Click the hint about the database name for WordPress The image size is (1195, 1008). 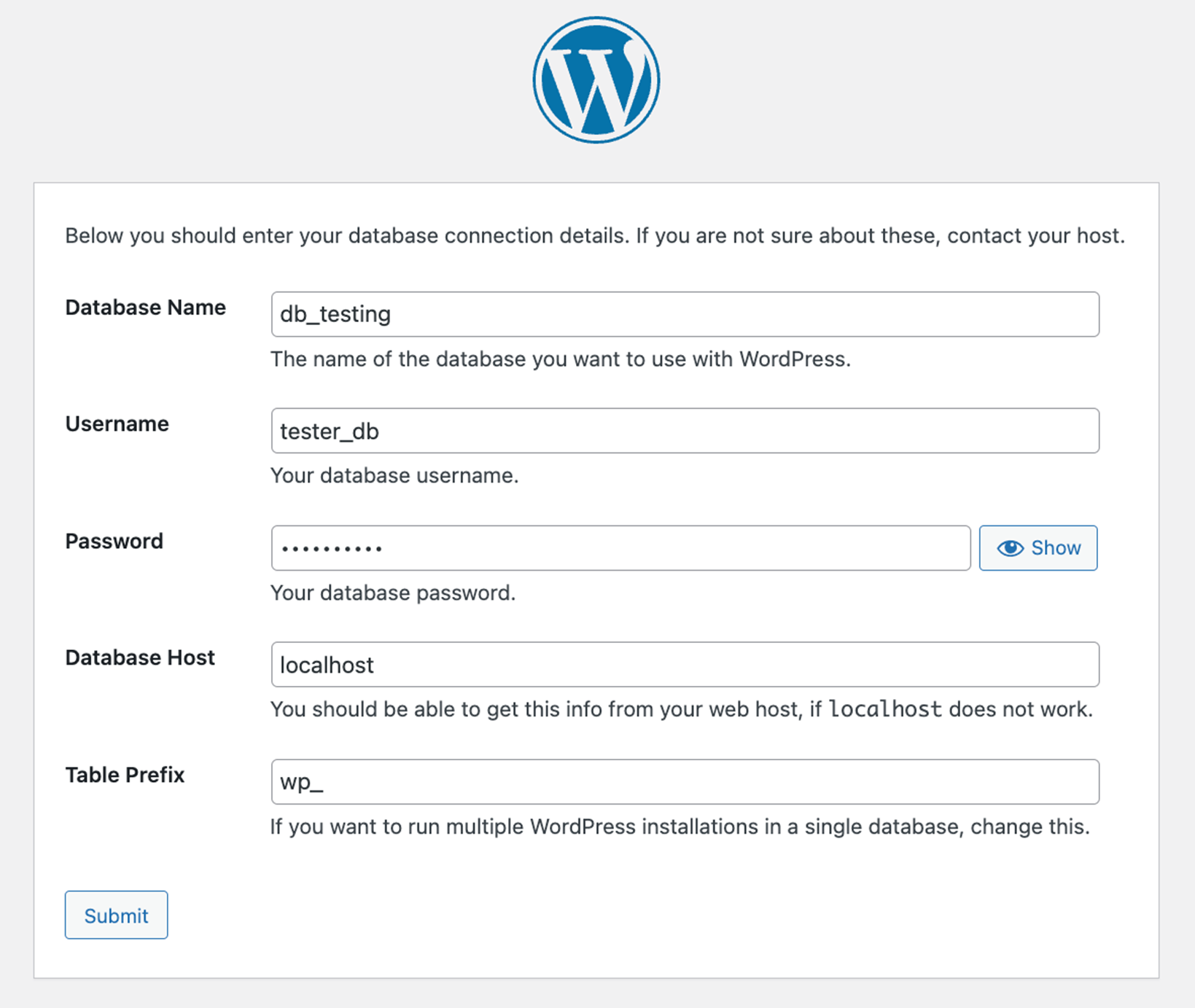click(560, 359)
